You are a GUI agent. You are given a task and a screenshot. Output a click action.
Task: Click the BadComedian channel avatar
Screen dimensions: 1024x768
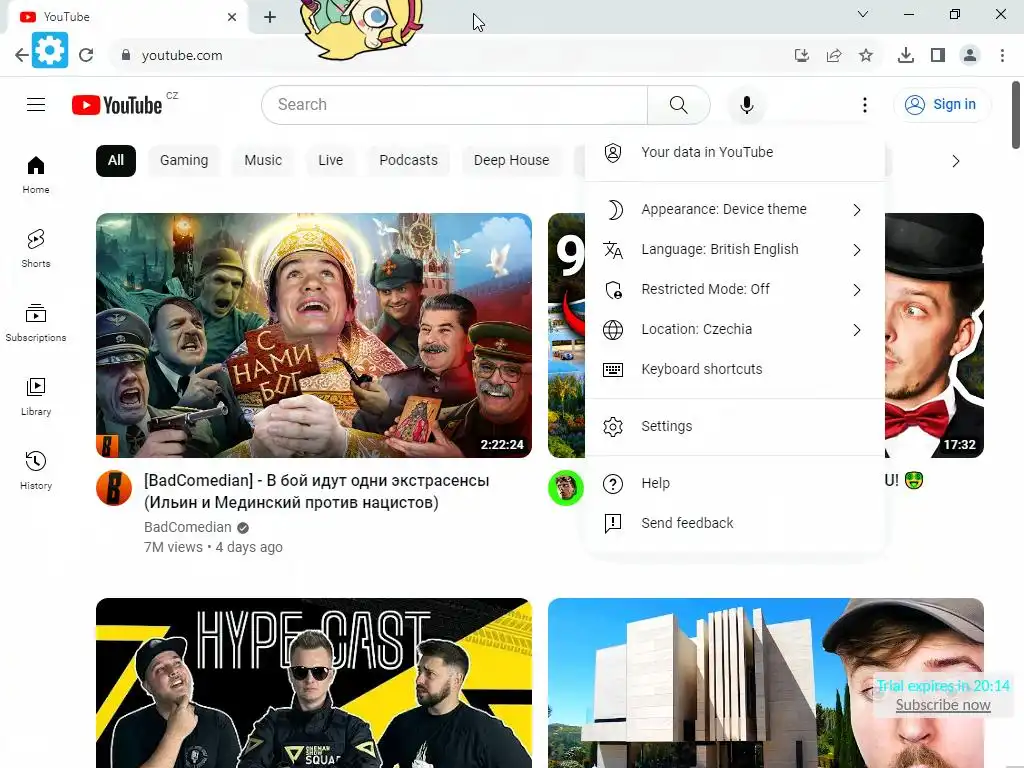[x=114, y=488]
